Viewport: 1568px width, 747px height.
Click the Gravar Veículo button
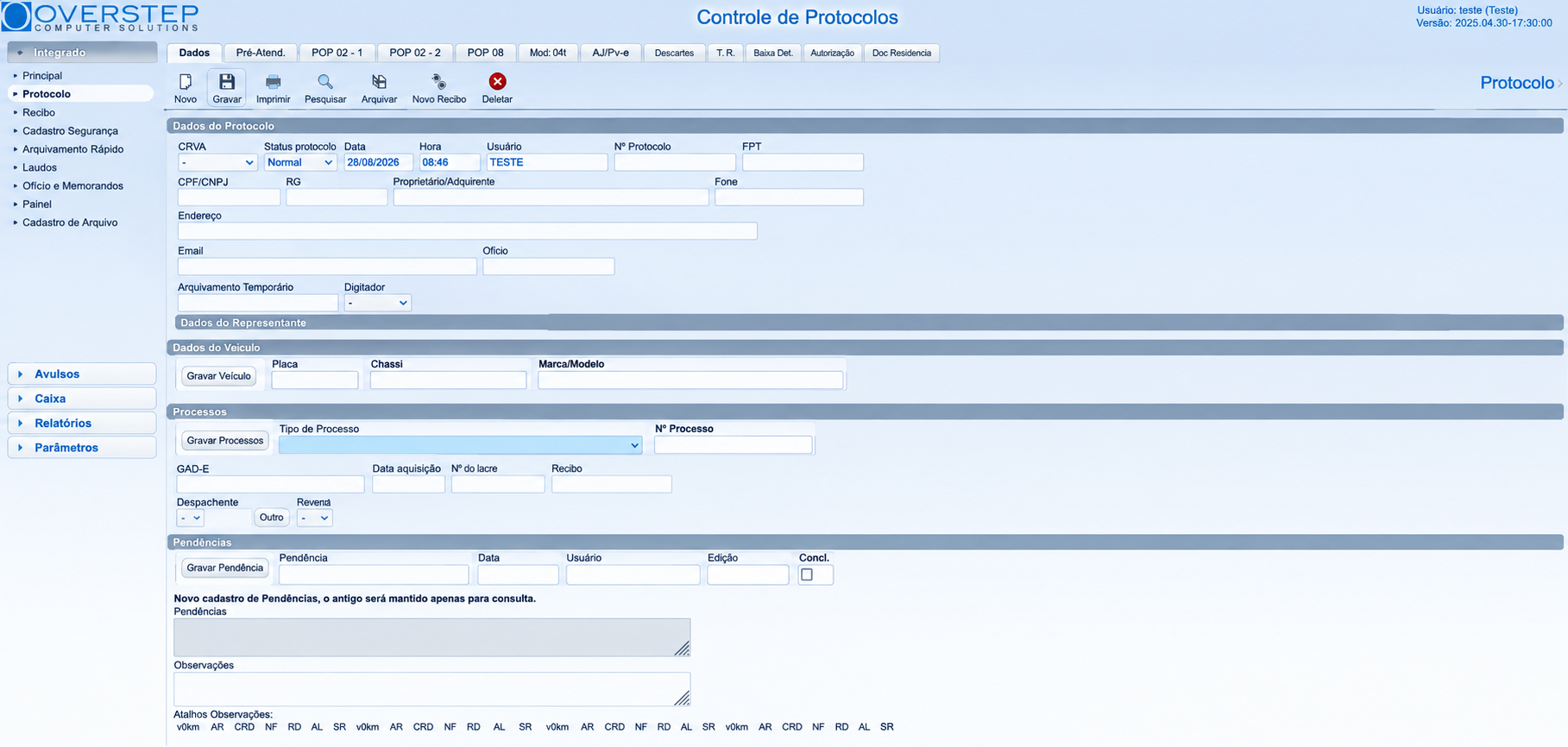[x=219, y=376]
